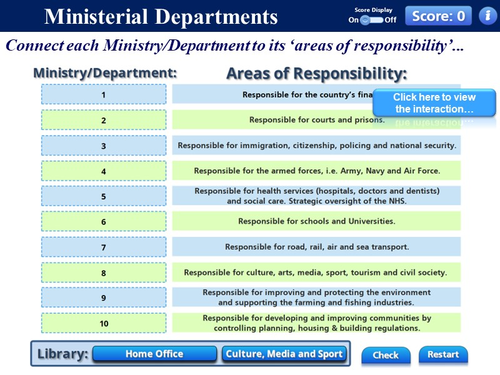
Task: Pick the drop slot numbered 8
Action: 104,273
